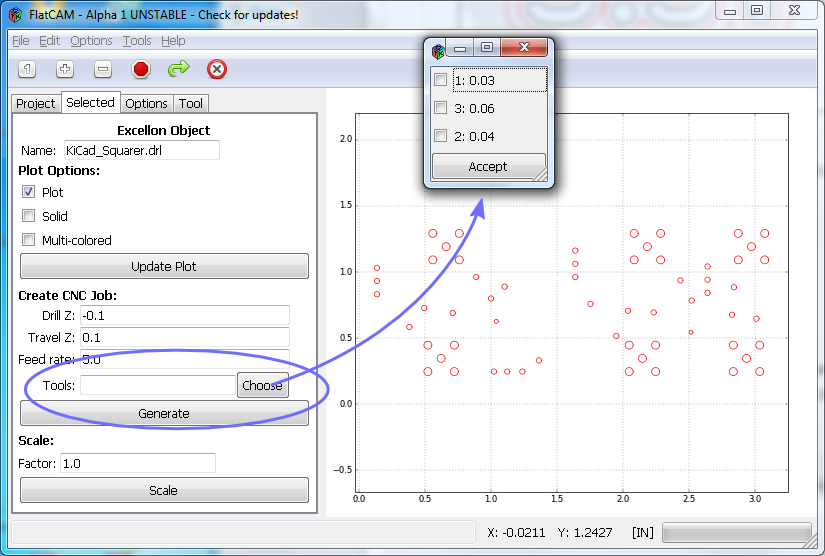This screenshot has width=825, height=556.
Task: Click the red X delete icon
Action: 217,69
